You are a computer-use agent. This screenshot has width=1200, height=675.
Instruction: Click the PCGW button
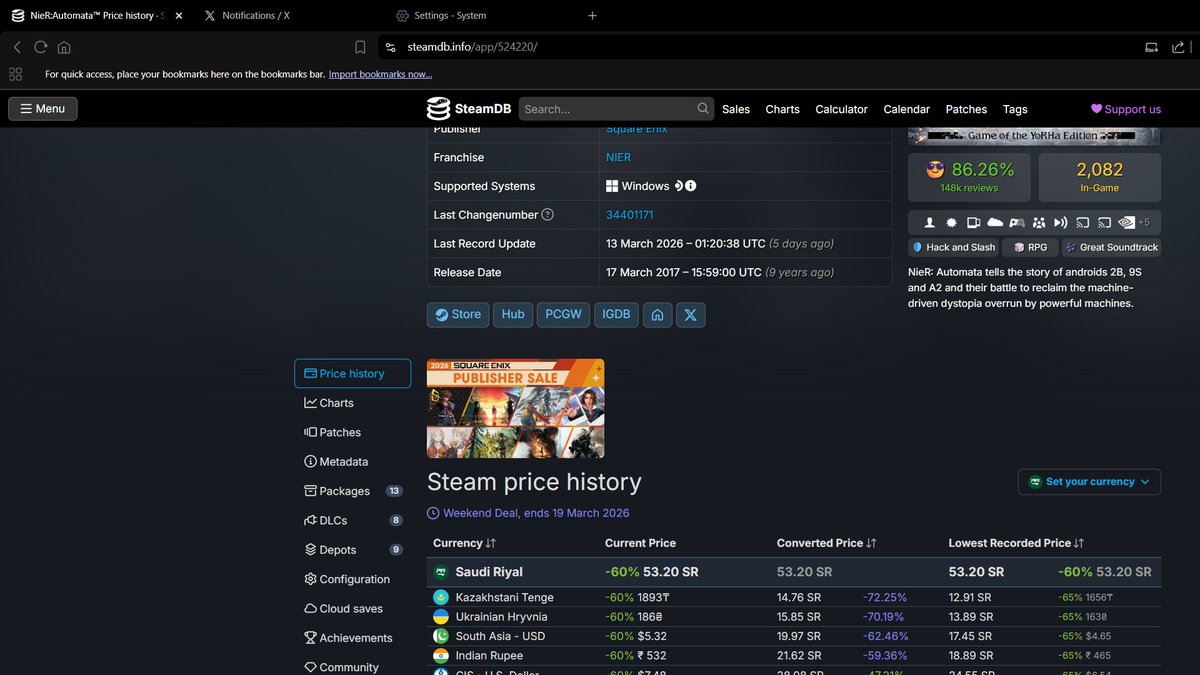[563, 314]
